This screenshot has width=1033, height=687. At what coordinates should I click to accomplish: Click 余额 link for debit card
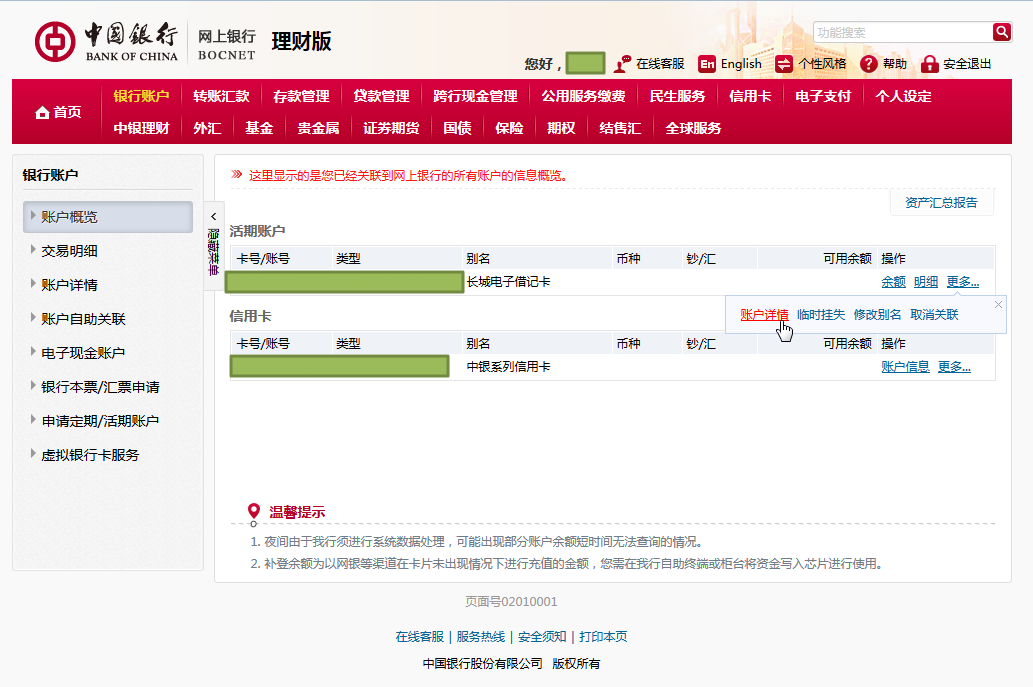(893, 282)
